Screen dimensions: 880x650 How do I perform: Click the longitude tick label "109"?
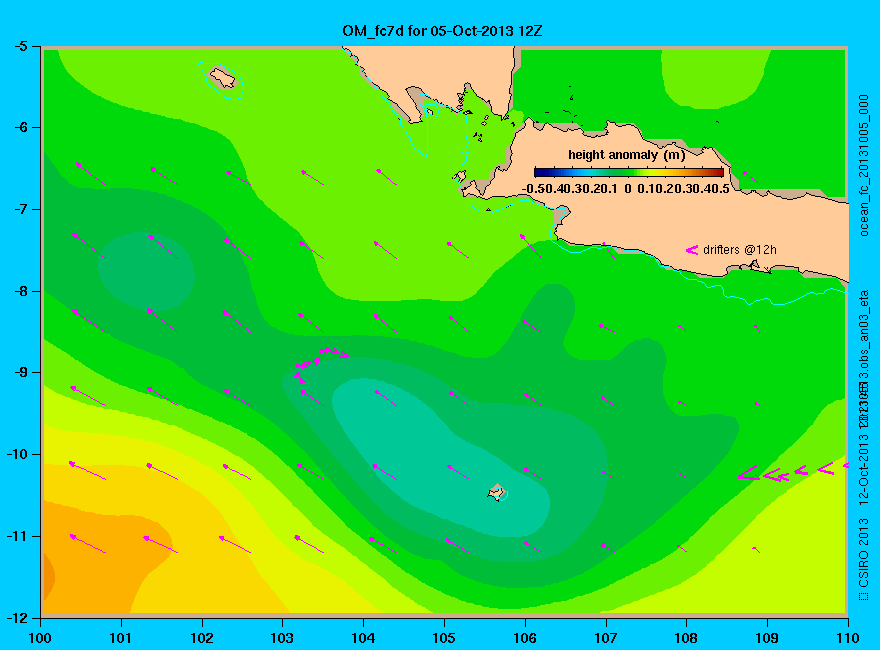(x=767, y=638)
